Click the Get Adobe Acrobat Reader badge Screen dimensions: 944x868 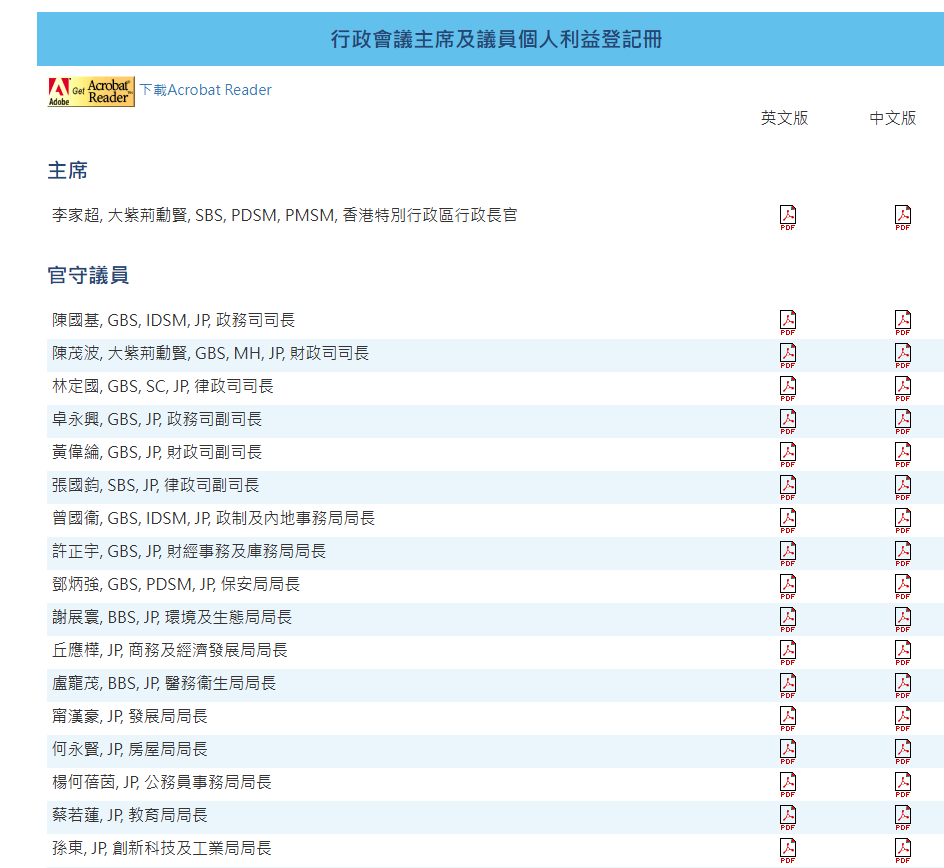(91, 92)
